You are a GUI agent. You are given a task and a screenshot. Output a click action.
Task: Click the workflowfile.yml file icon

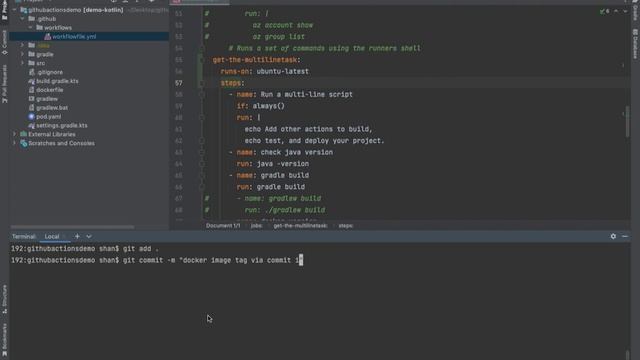47,36
